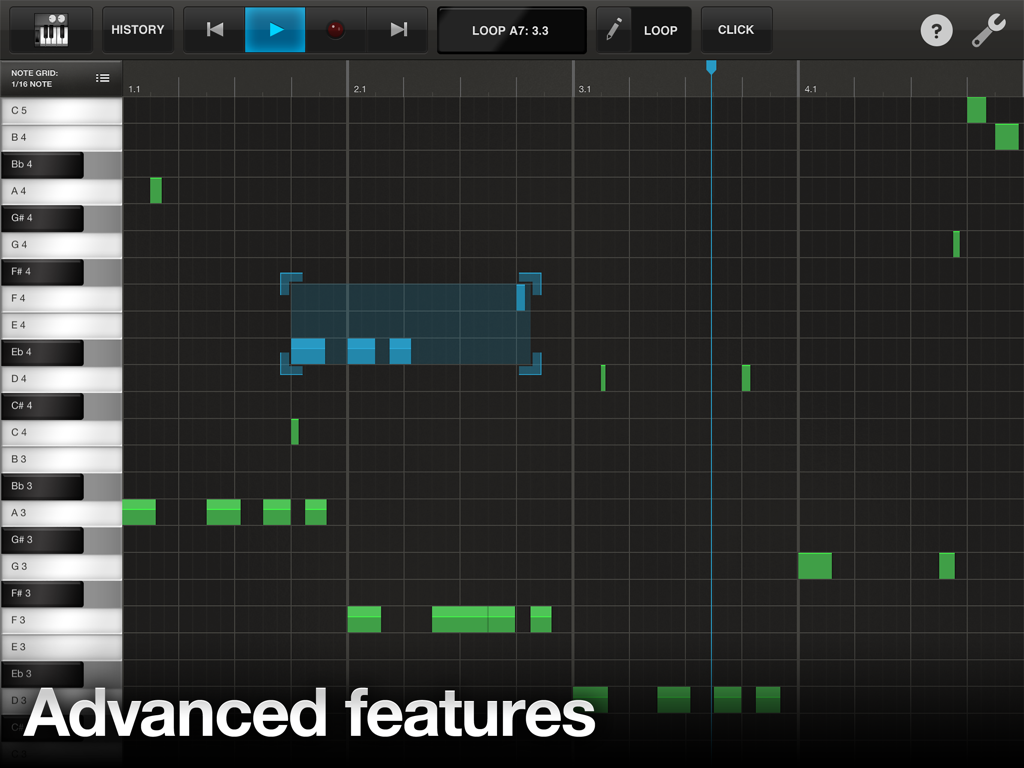Viewport: 1024px width, 768px height.
Task: Expand the note grid options panel
Action: pos(103,77)
